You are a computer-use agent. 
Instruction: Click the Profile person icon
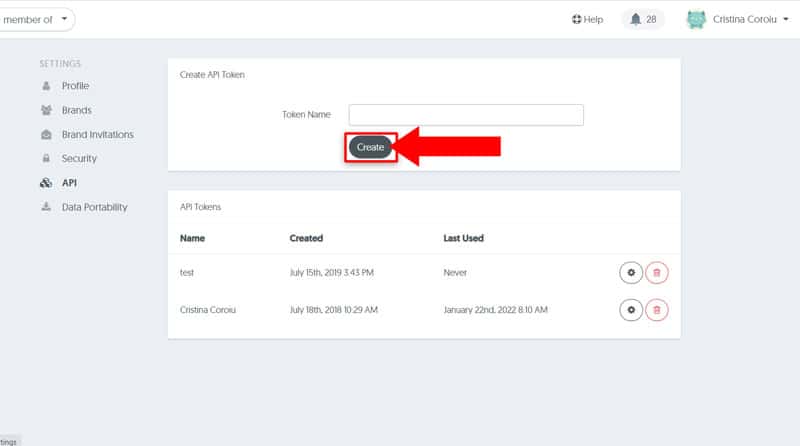coord(46,86)
